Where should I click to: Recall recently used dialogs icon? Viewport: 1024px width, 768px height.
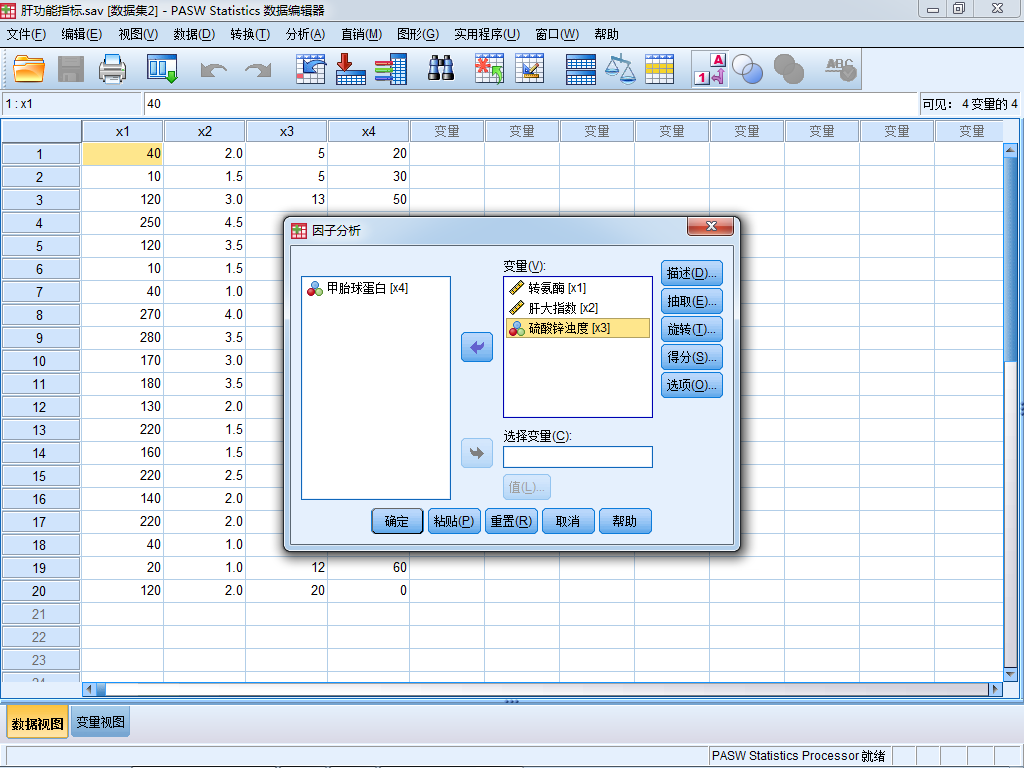[162, 69]
